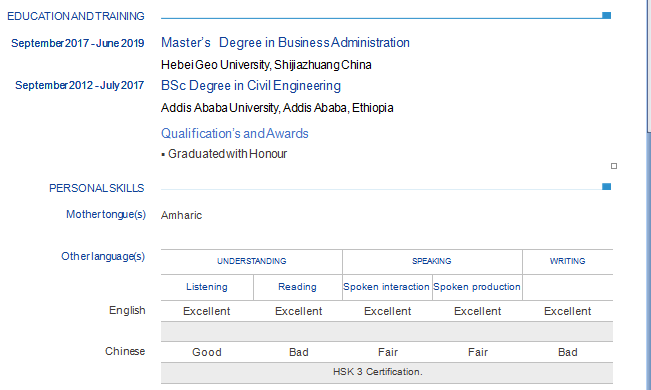
Task: Click the UNDERSTANDING table header cell
Action: (x=252, y=261)
